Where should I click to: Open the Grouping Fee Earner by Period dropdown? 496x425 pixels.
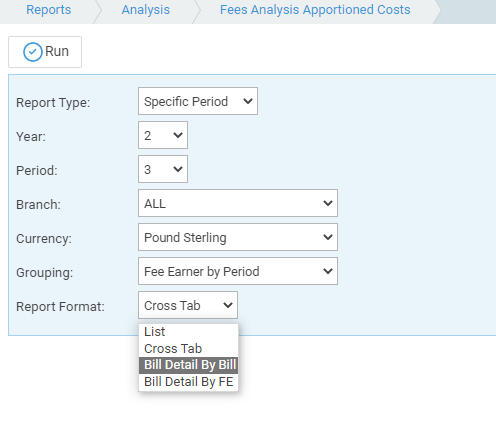coord(238,271)
